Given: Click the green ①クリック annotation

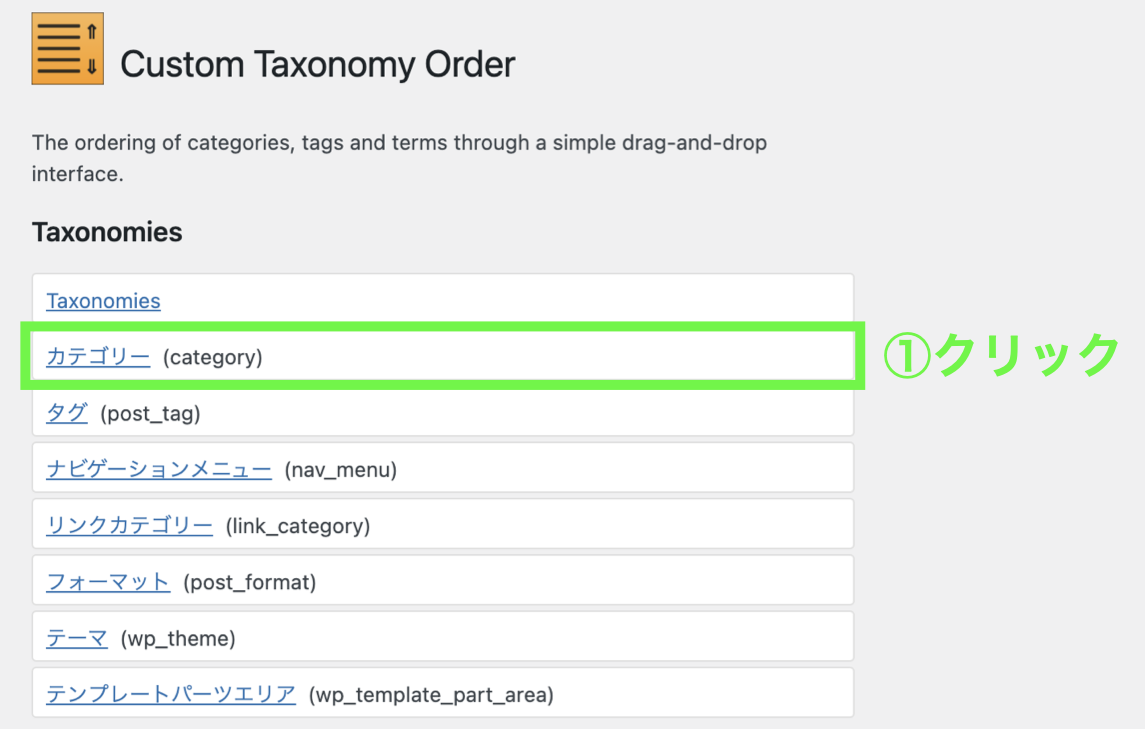Looking at the screenshot, I should click(x=1000, y=355).
